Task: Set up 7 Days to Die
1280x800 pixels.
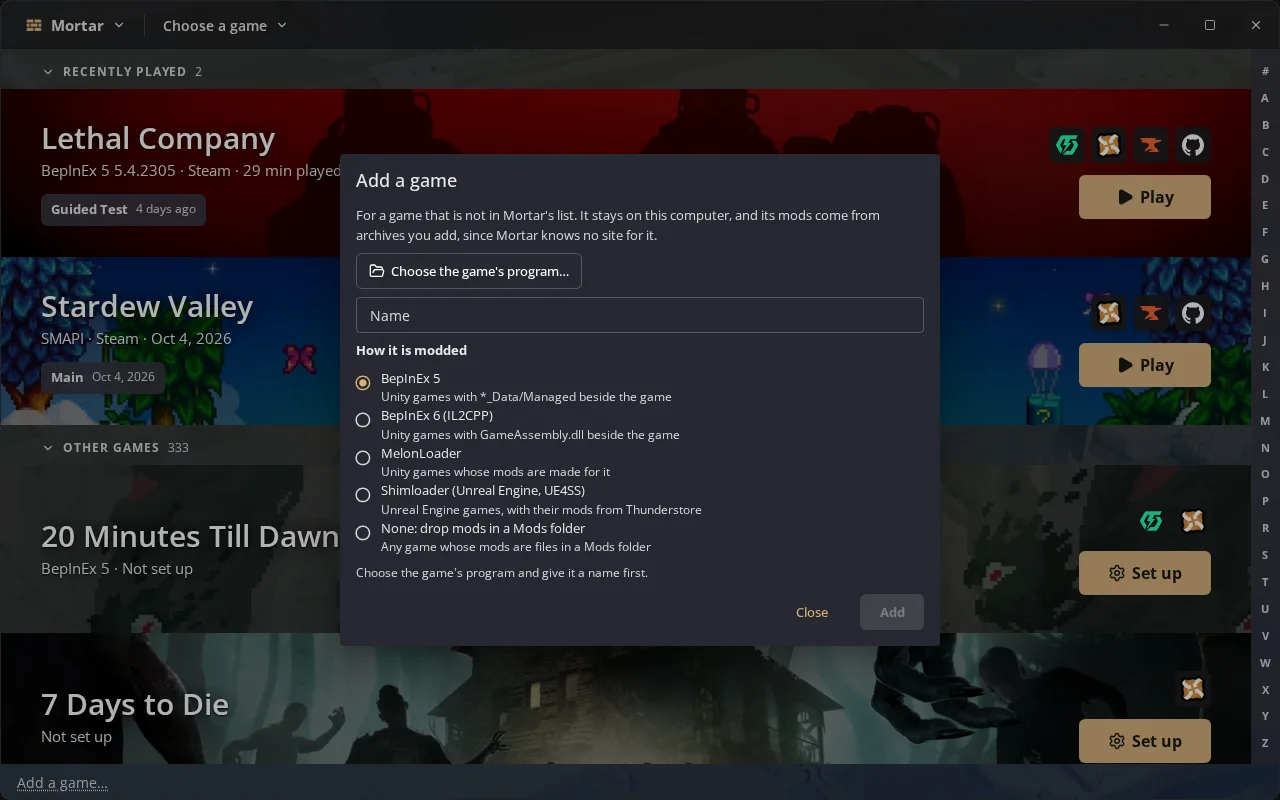Action: [1145, 741]
